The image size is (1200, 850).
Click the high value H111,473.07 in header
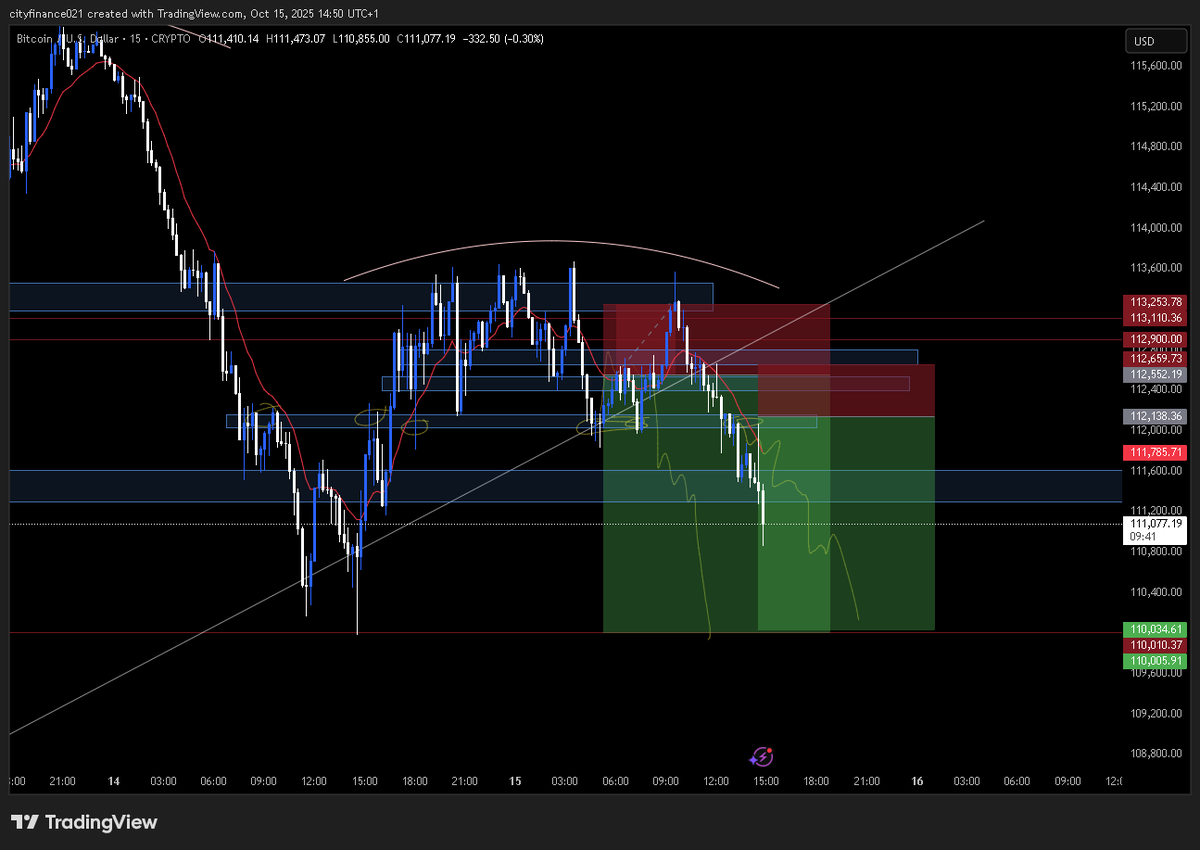click(295, 38)
